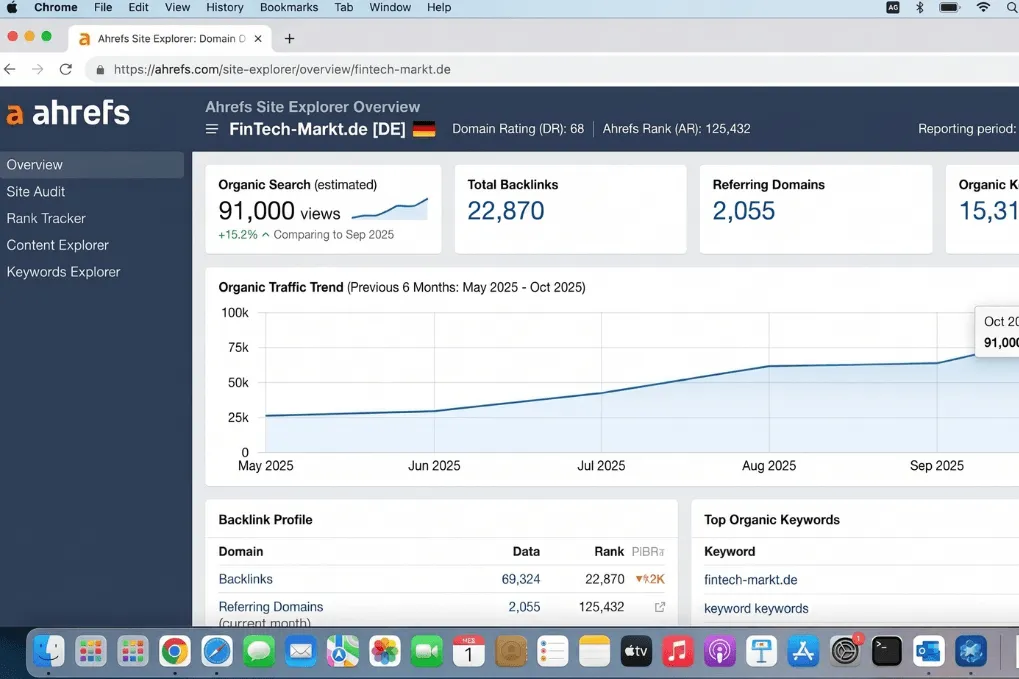This screenshot has height=679, width=1019.
Task: Click the Sep 2025 point on traffic chart
Action: click(937, 363)
